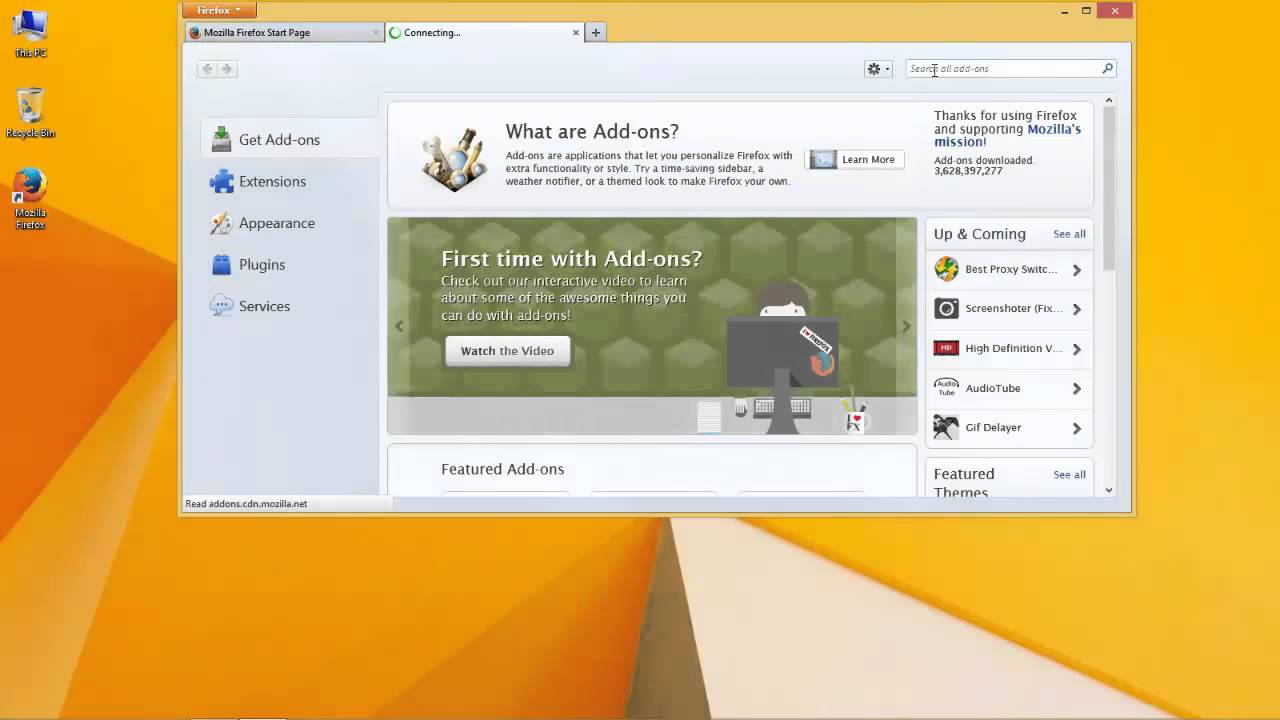Viewport: 1280px width, 720px height.
Task: Click the What are Add-ons heading
Action: click(x=592, y=131)
